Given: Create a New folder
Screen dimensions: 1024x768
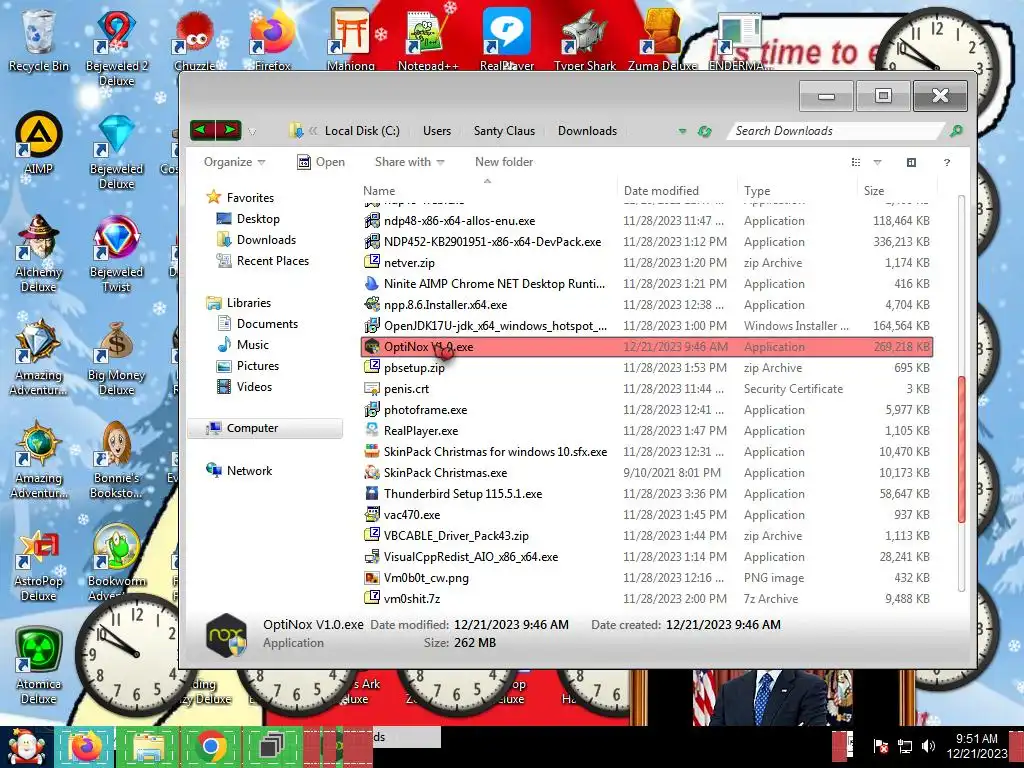Looking at the screenshot, I should click(x=504, y=162).
